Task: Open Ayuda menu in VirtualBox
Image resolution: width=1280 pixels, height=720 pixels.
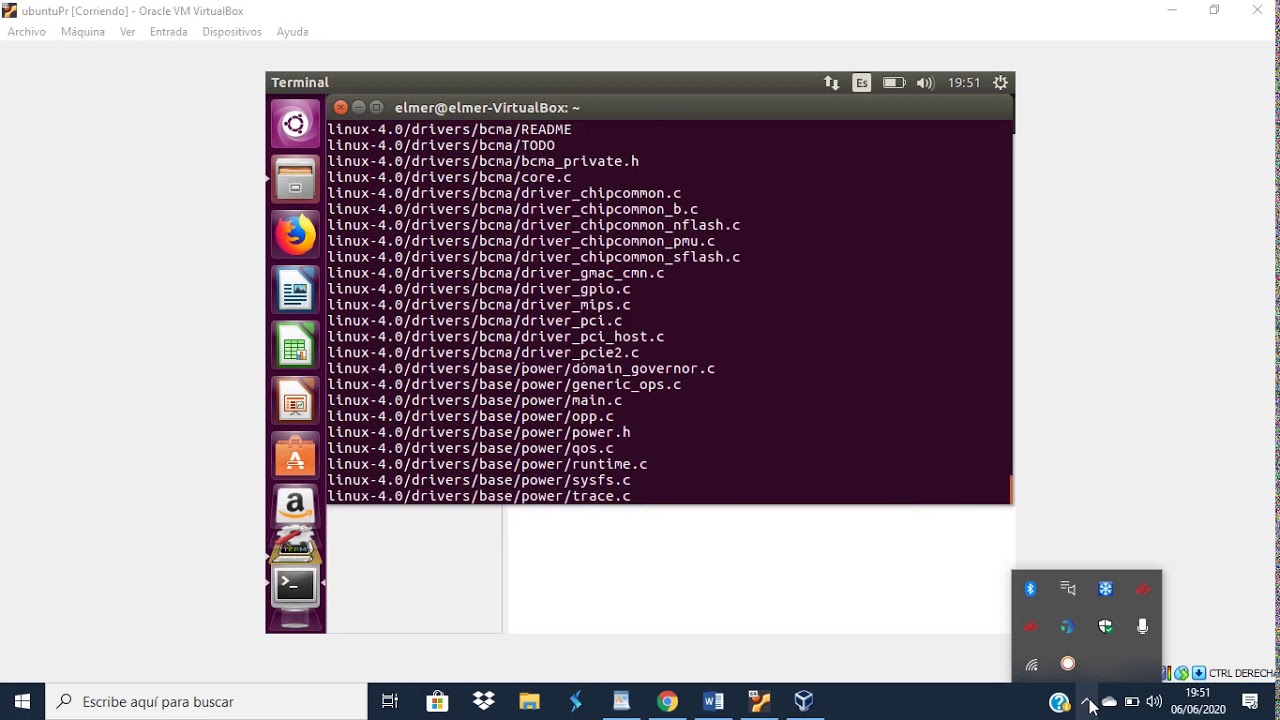Action: pos(292,32)
